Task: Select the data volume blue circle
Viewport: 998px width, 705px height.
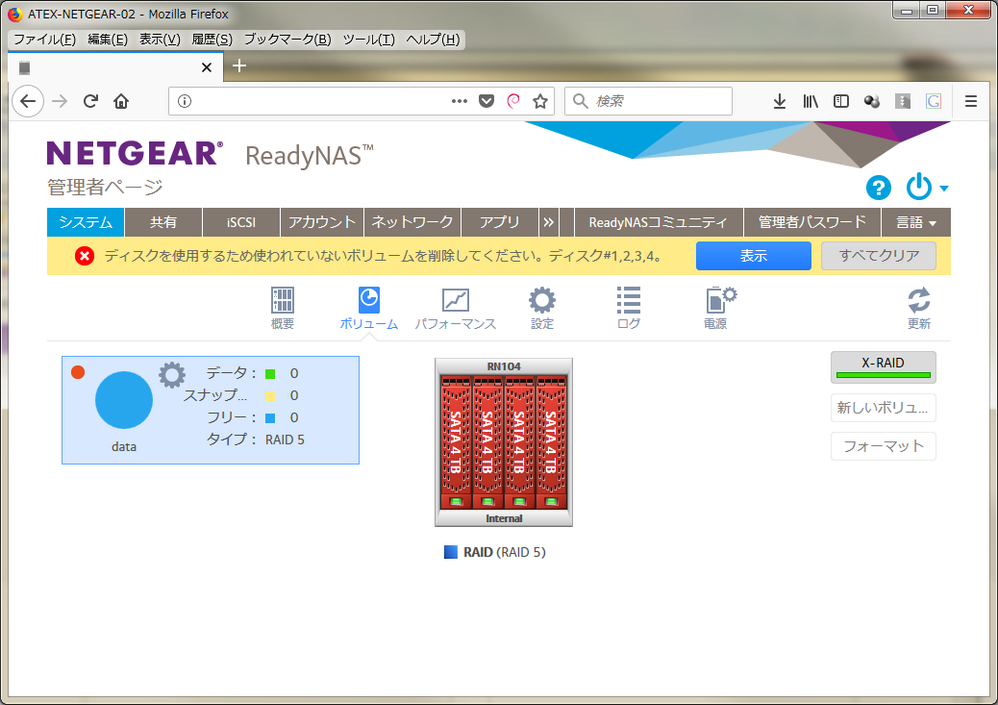Action: [x=124, y=400]
